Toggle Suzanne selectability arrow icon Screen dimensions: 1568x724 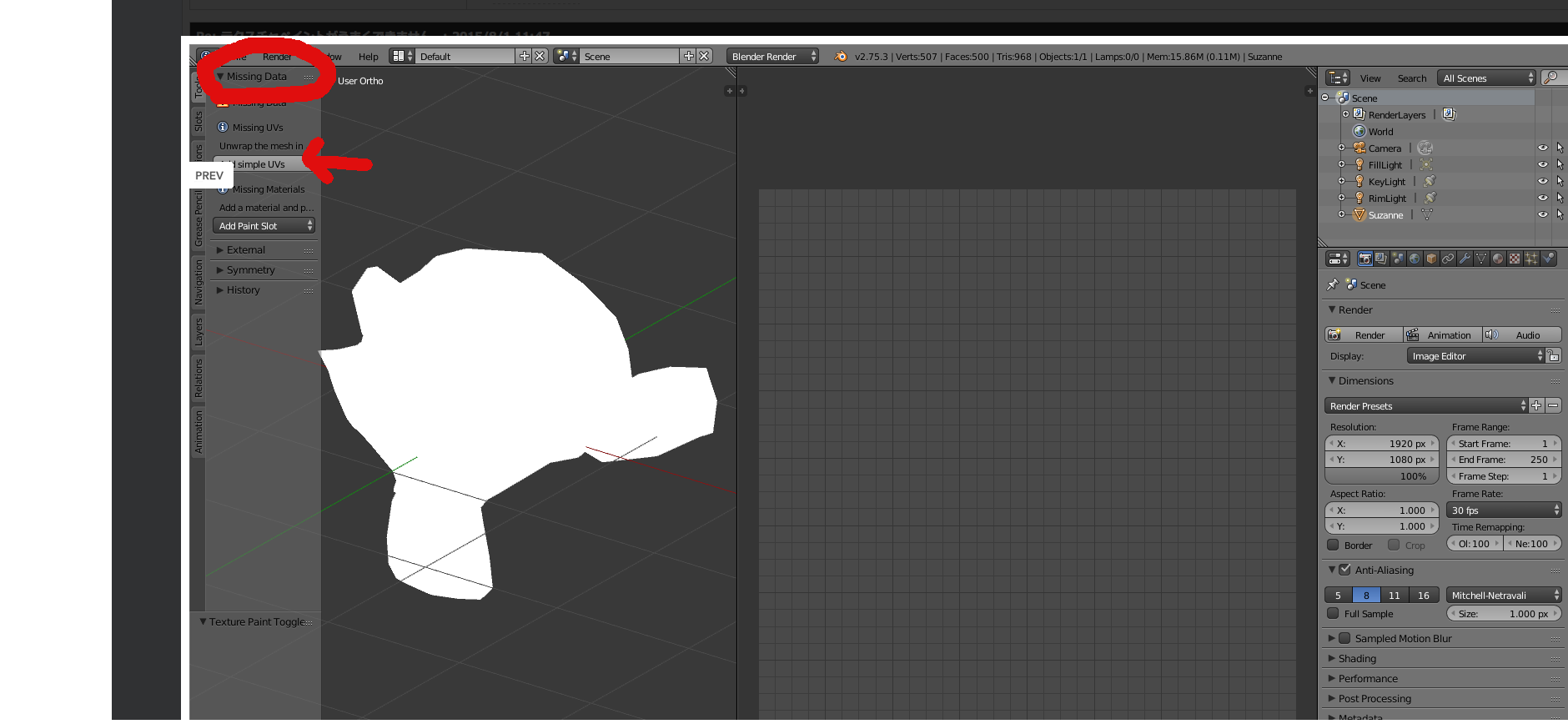(1560, 214)
